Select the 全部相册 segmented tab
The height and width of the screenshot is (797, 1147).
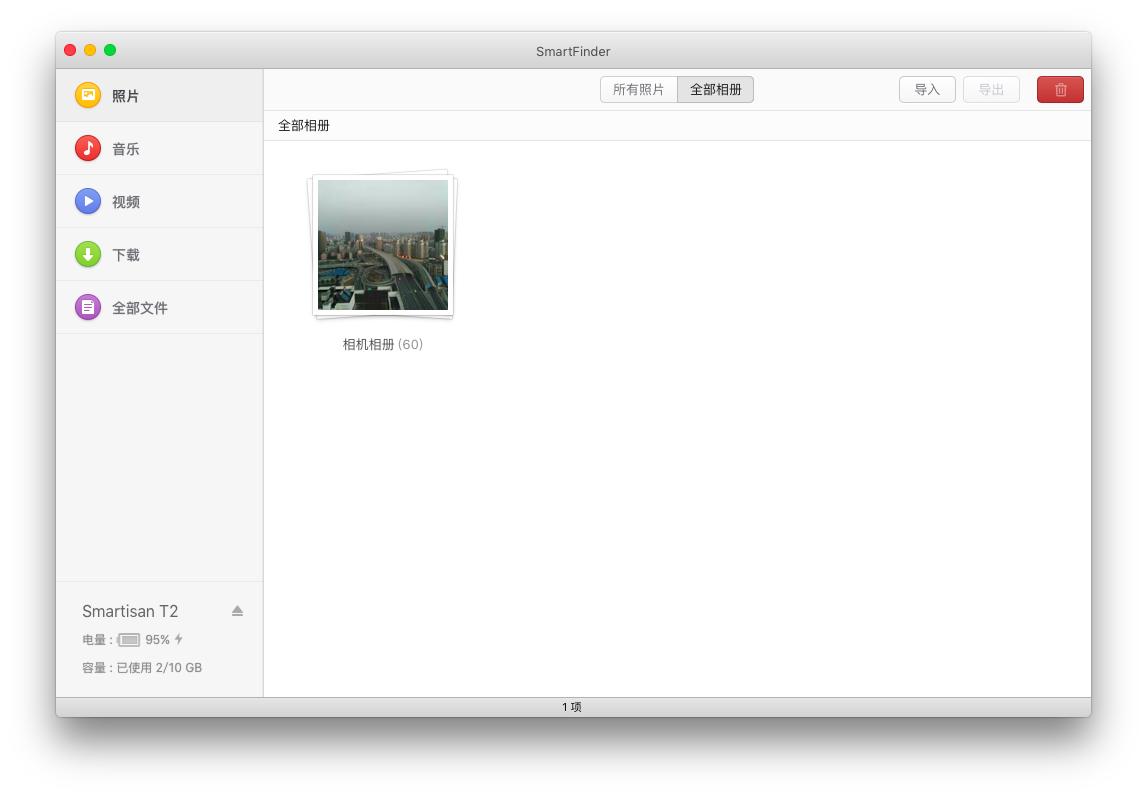click(716, 90)
